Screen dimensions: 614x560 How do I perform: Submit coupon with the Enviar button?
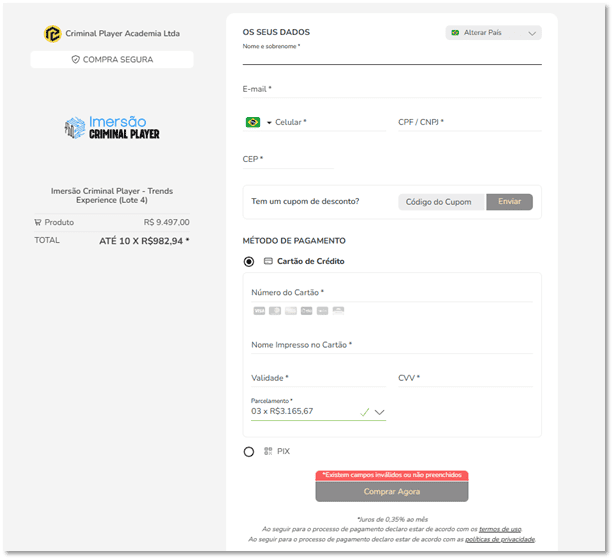click(x=509, y=202)
